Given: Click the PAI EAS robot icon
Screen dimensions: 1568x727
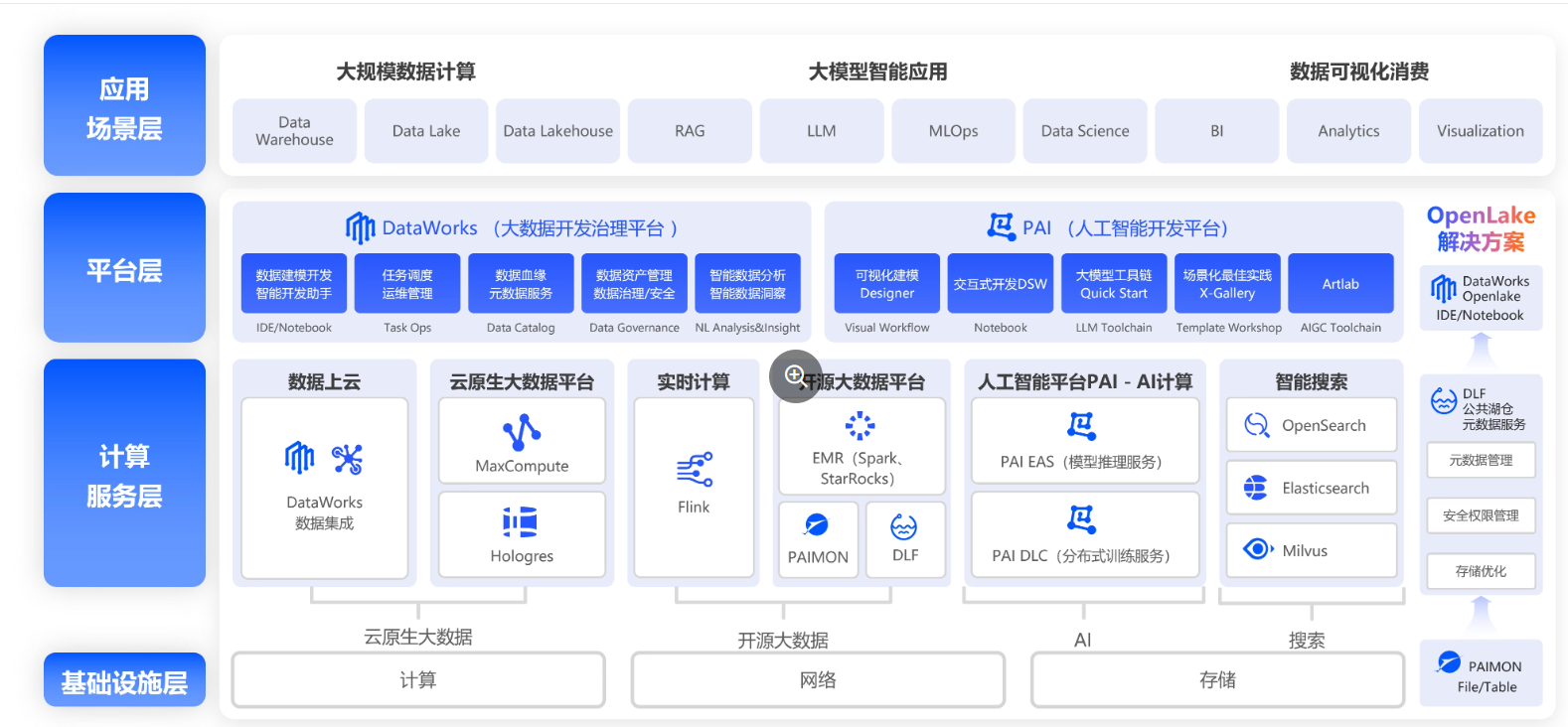Looking at the screenshot, I should coord(1081,427).
